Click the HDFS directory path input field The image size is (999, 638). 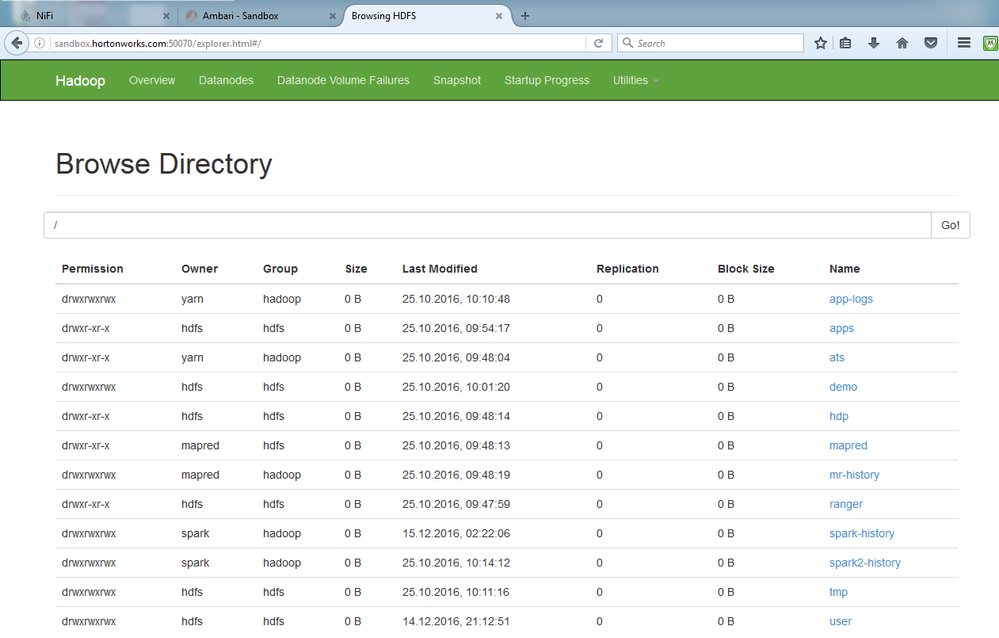487,225
